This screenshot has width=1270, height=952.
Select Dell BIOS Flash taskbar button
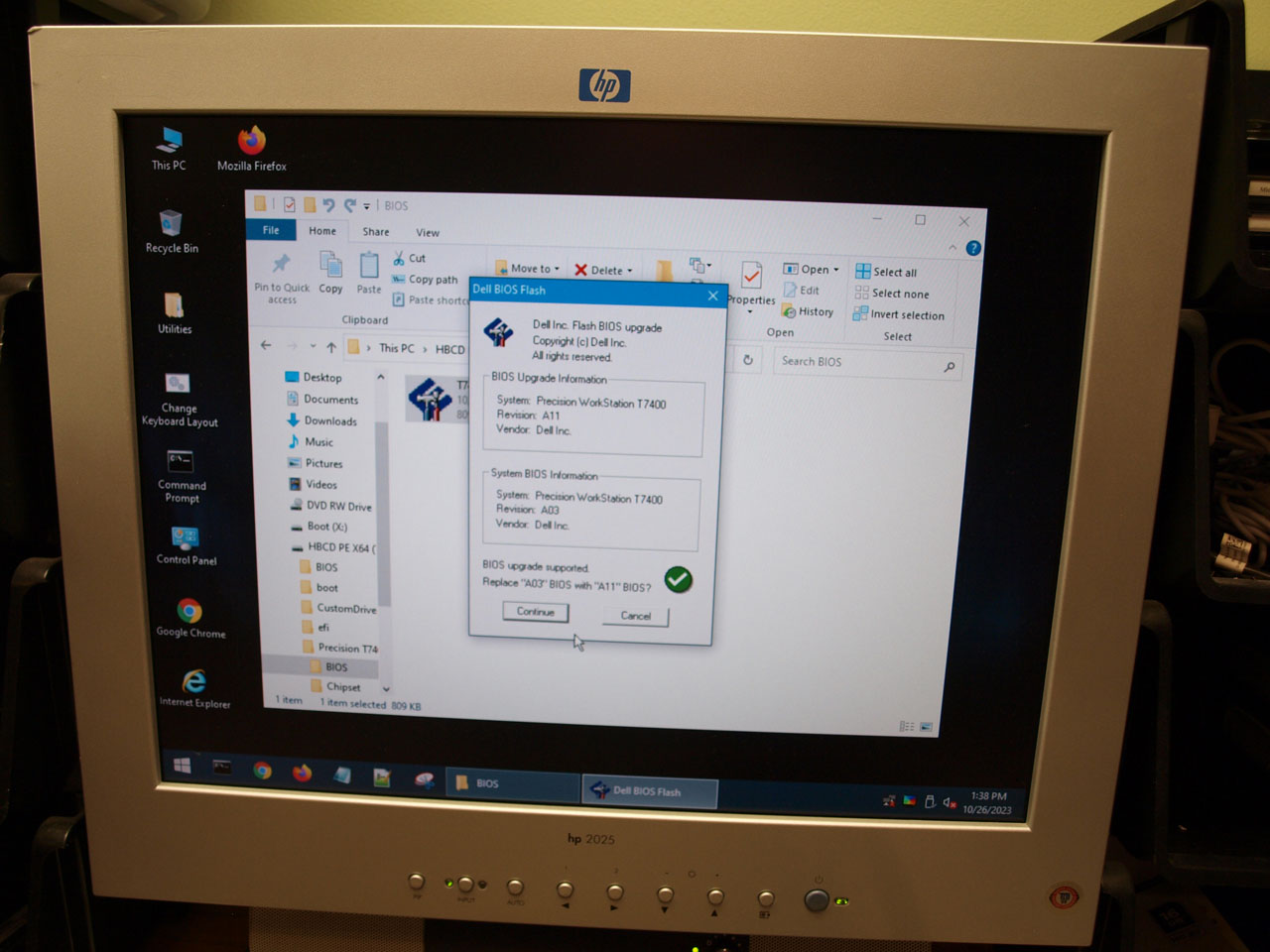pyautogui.click(x=649, y=790)
